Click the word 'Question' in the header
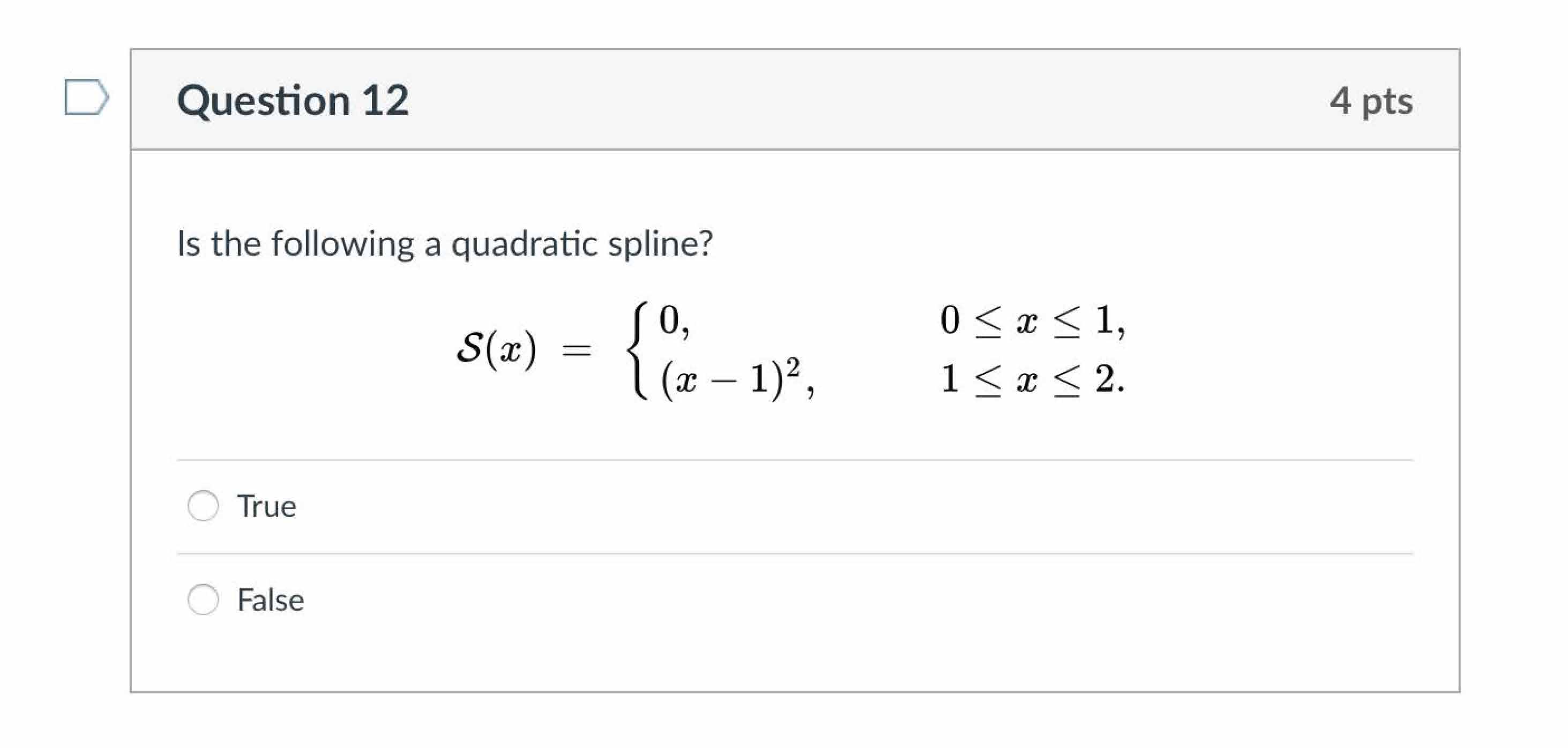 coord(263,100)
